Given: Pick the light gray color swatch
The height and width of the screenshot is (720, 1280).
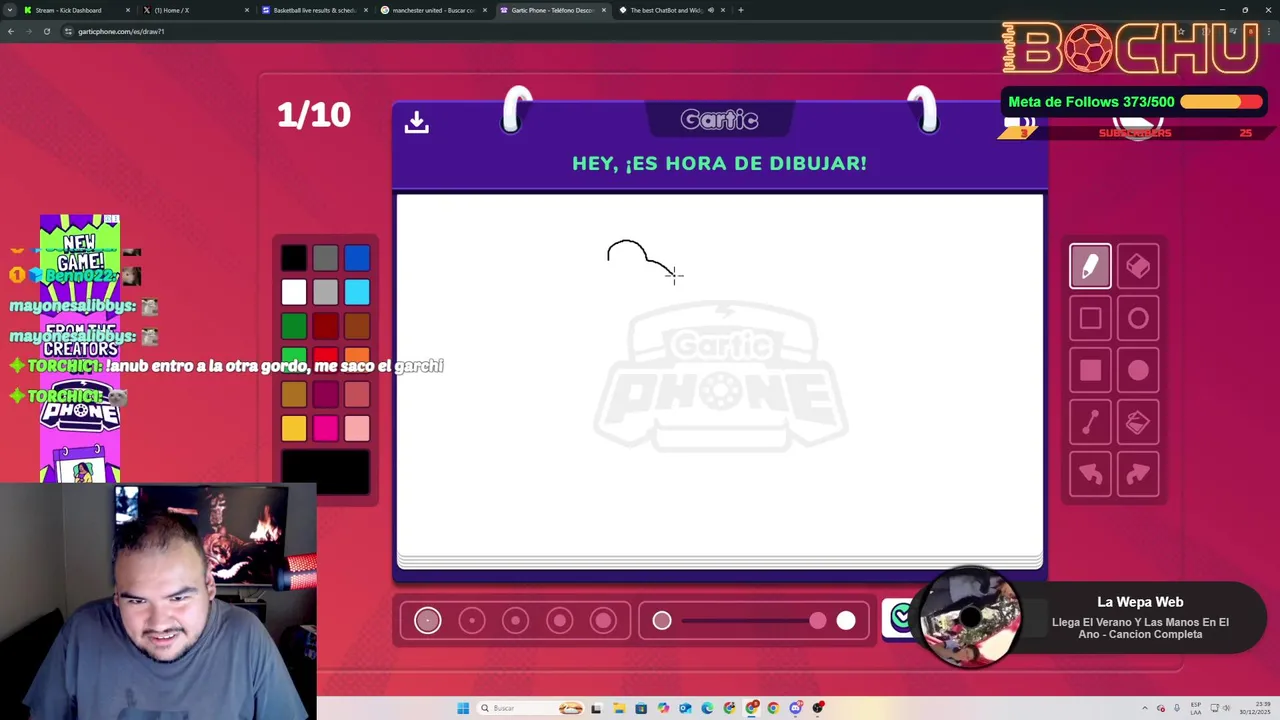Looking at the screenshot, I should (325, 292).
